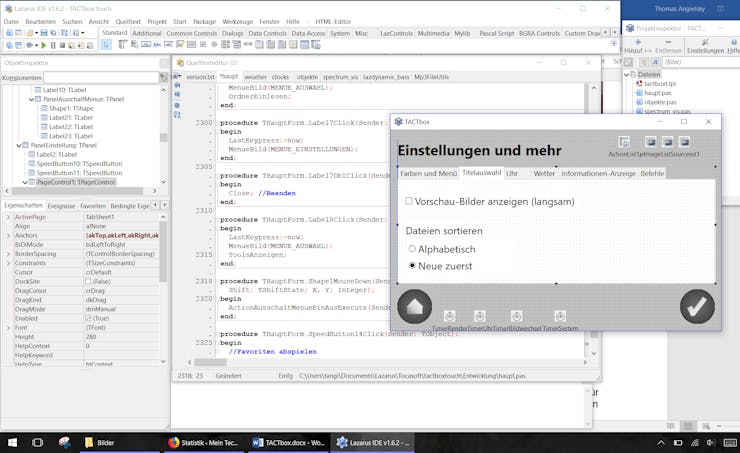740x453 pixels.
Task: Open the Werkzeuge menu
Action: (x=238, y=22)
